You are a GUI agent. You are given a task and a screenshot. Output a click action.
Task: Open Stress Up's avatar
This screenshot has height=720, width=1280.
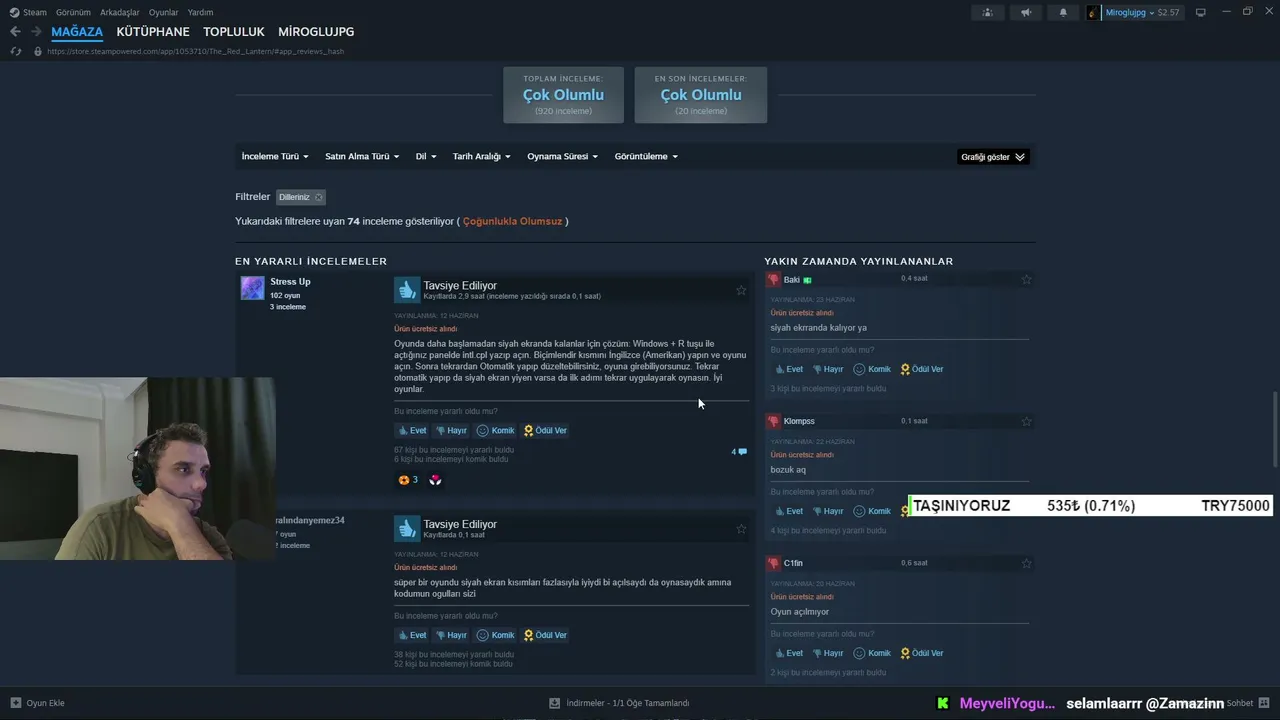[252, 288]
